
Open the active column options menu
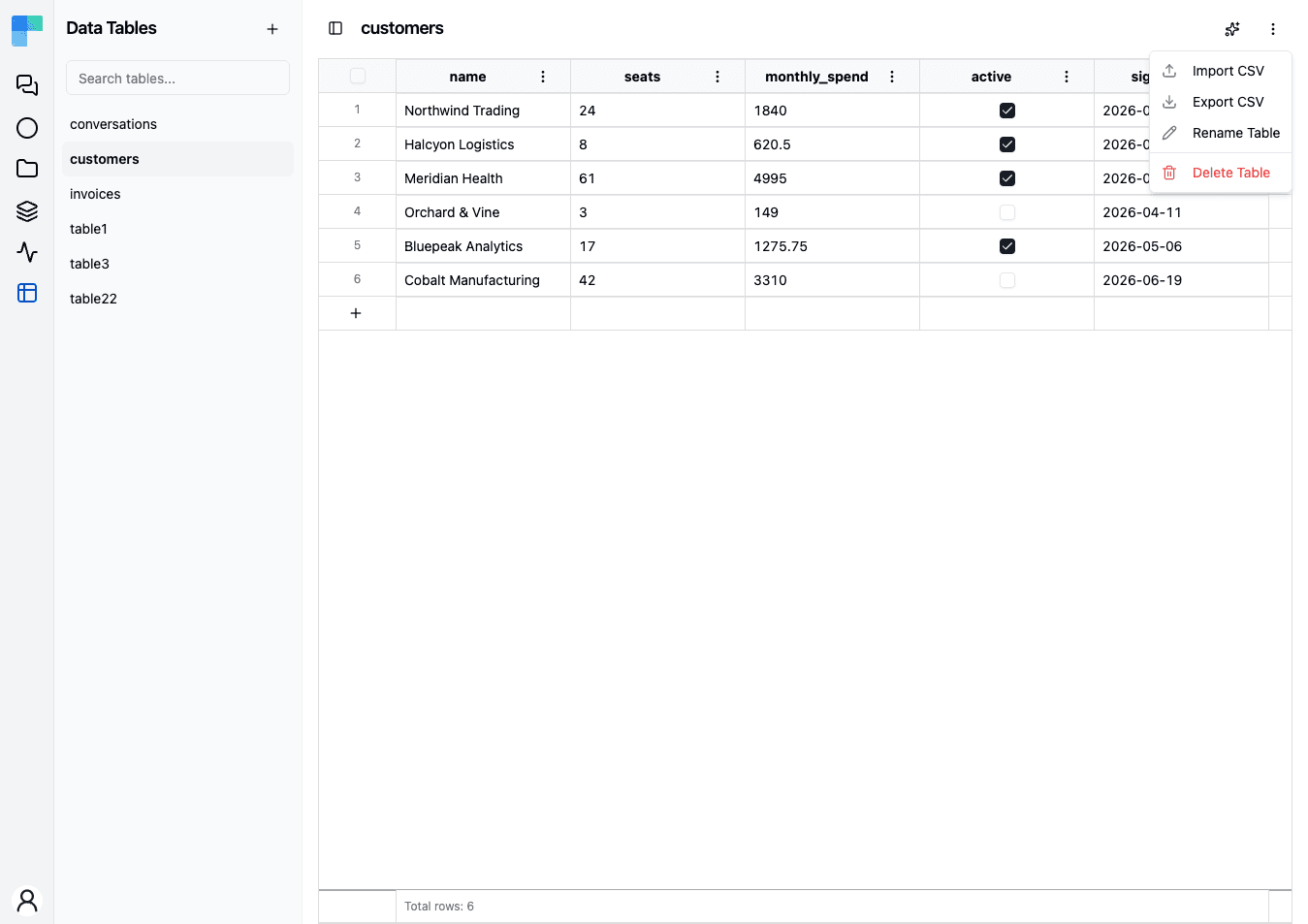1067,77
